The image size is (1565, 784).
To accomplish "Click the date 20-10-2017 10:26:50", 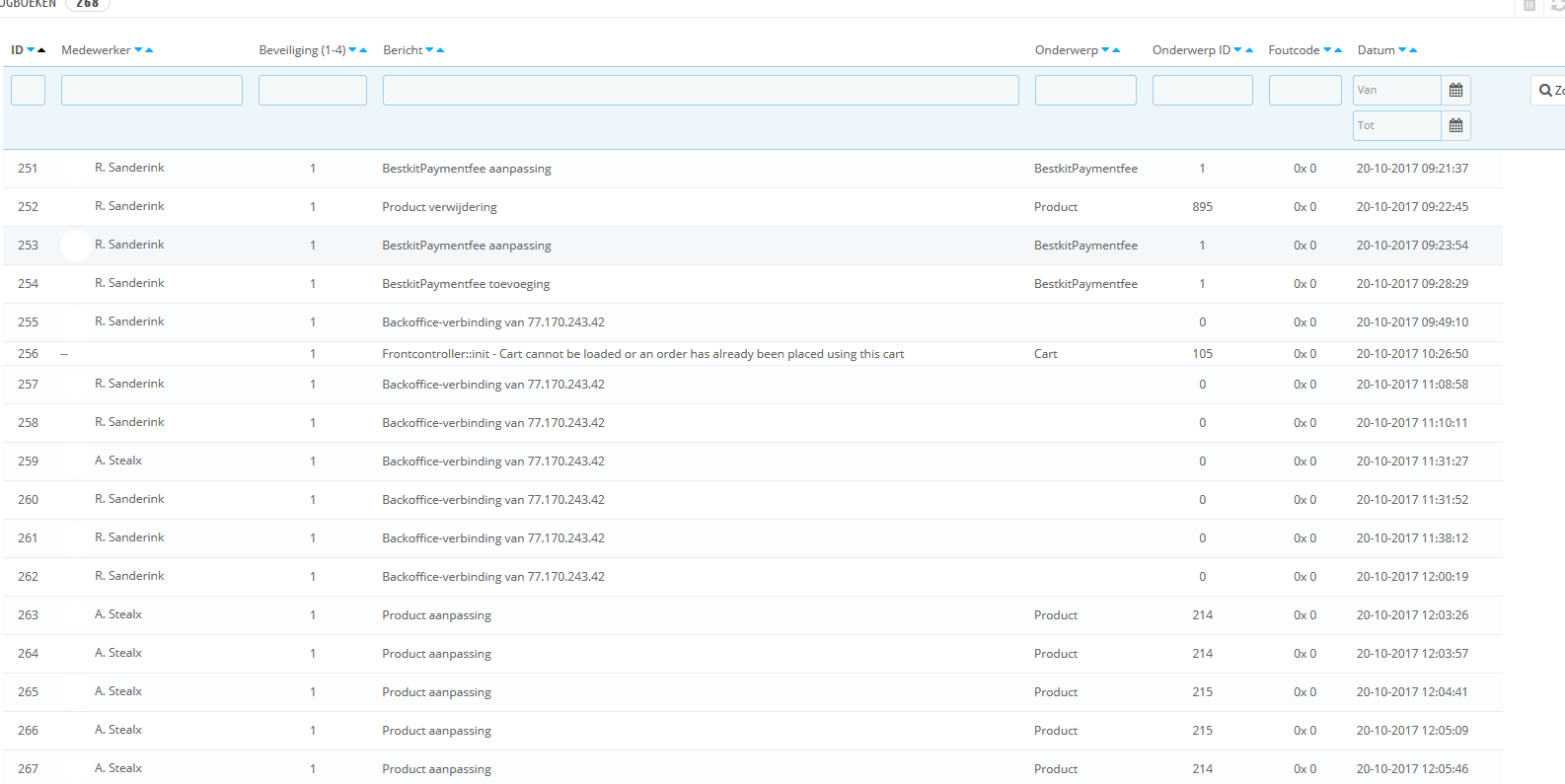I will coord(1412,354).
